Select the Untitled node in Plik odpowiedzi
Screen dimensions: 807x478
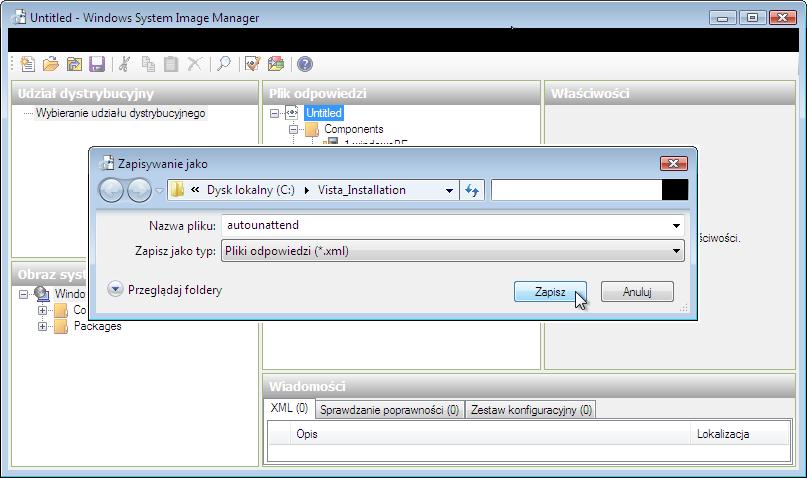pos(324,113)
